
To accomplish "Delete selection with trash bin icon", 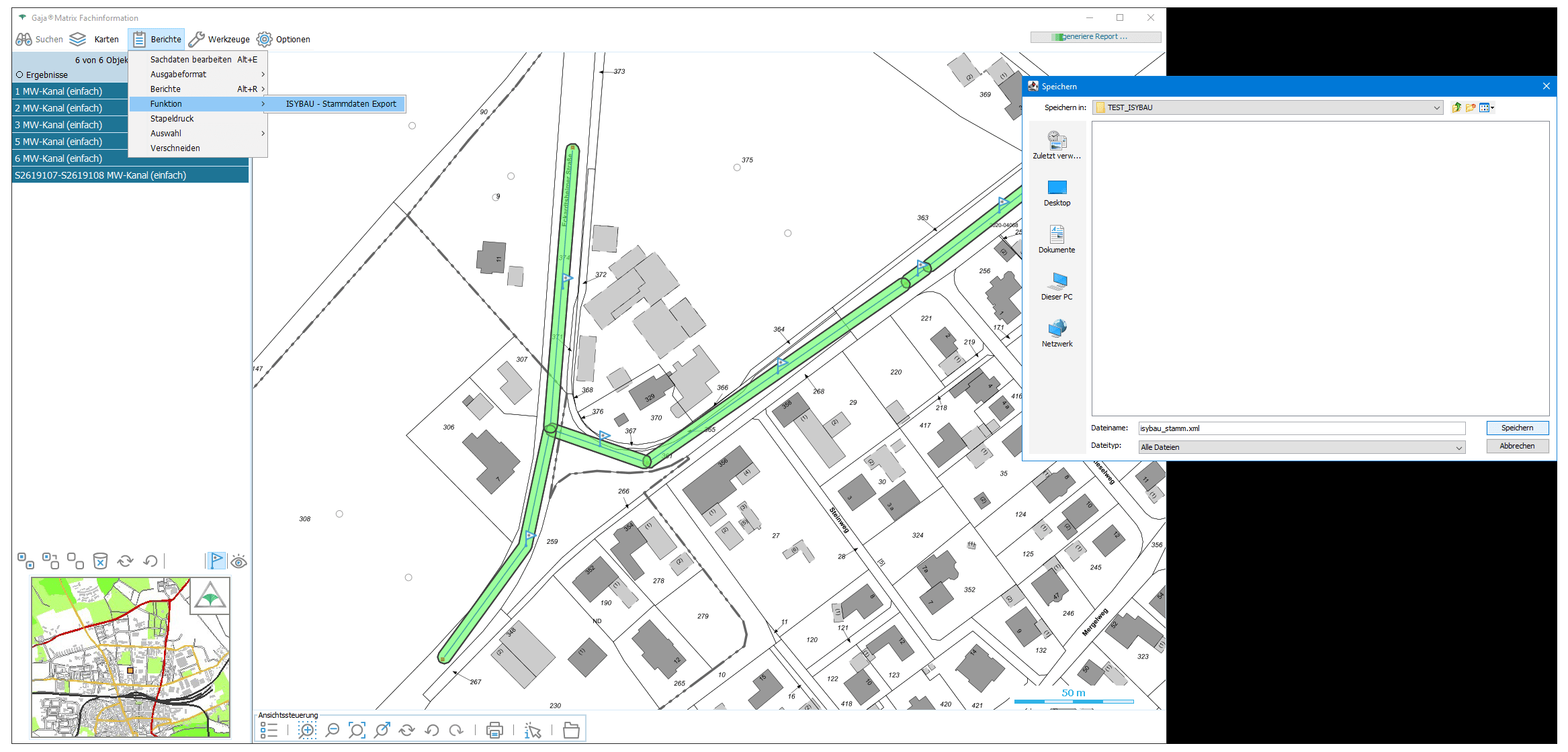I will point(100,561).
